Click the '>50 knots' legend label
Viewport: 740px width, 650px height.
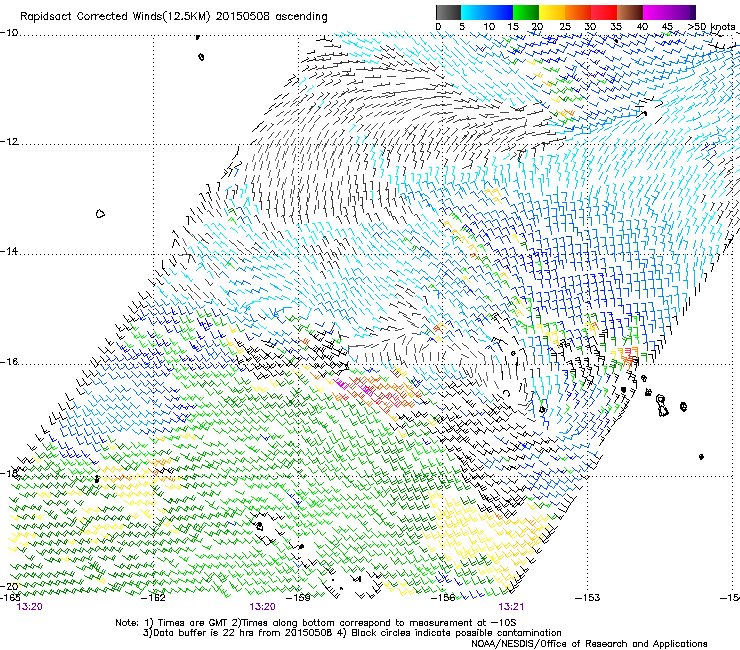(712, 27)
